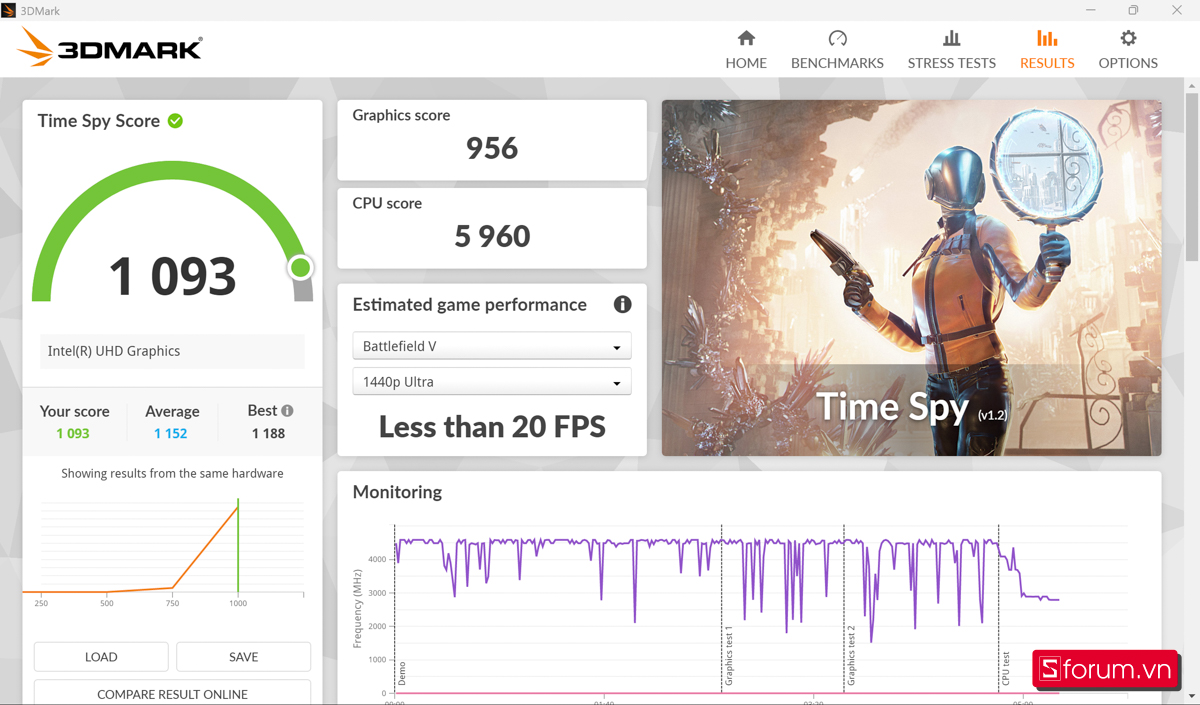1200x705 pixels.
Task: Click the green marker on the score gauge
Action: click(x=300, y=267)
